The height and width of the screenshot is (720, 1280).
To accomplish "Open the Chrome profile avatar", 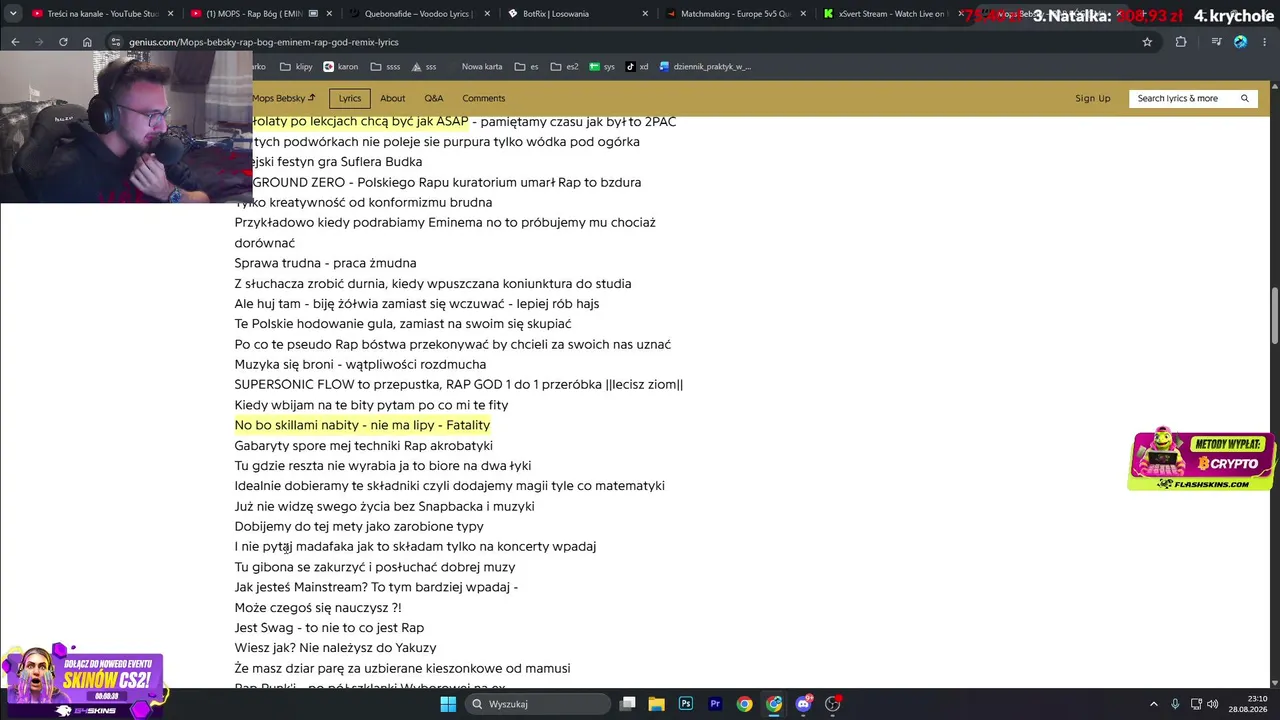I will [x=1240, y=42].
